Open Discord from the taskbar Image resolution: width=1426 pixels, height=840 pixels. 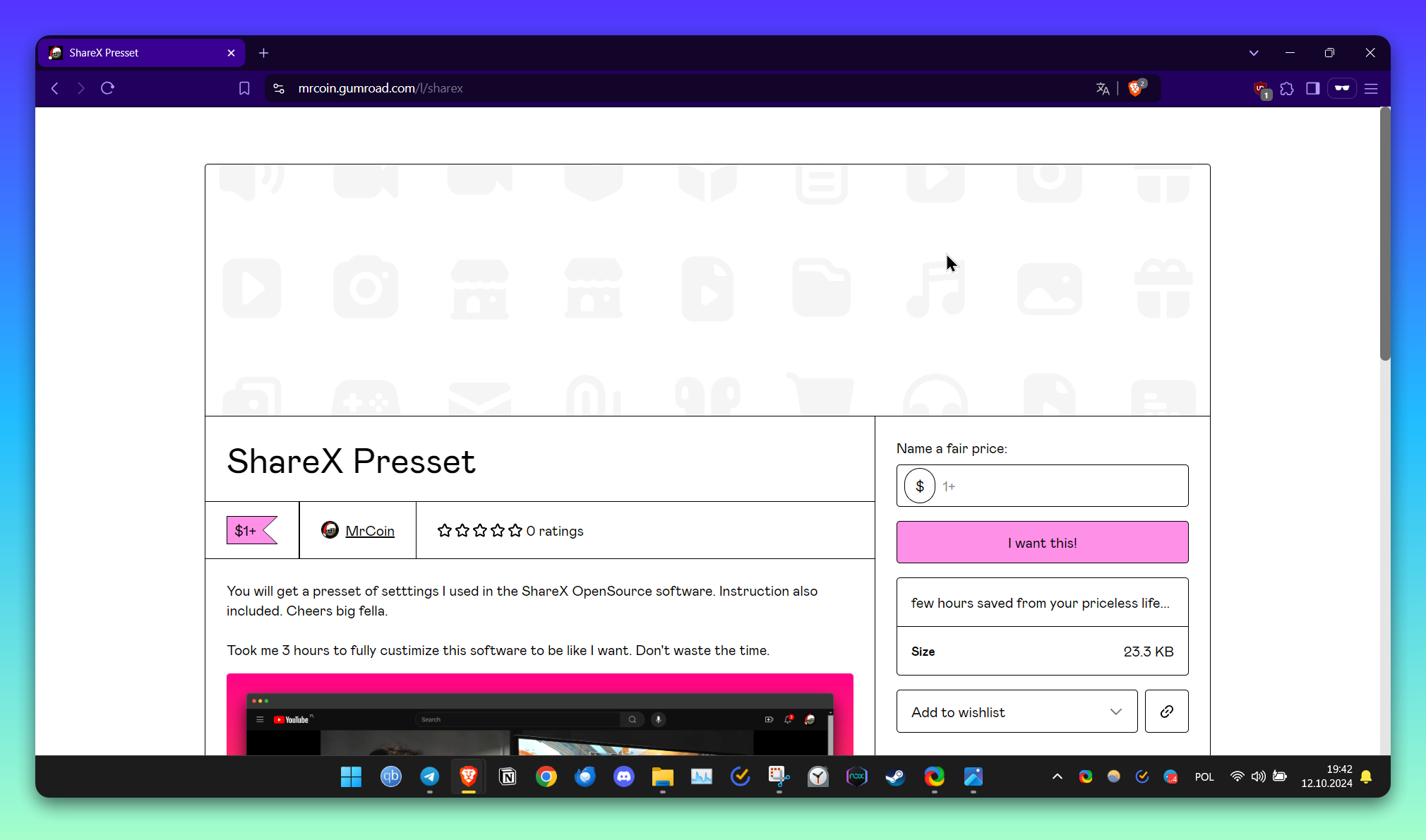[x=623, y=776]
